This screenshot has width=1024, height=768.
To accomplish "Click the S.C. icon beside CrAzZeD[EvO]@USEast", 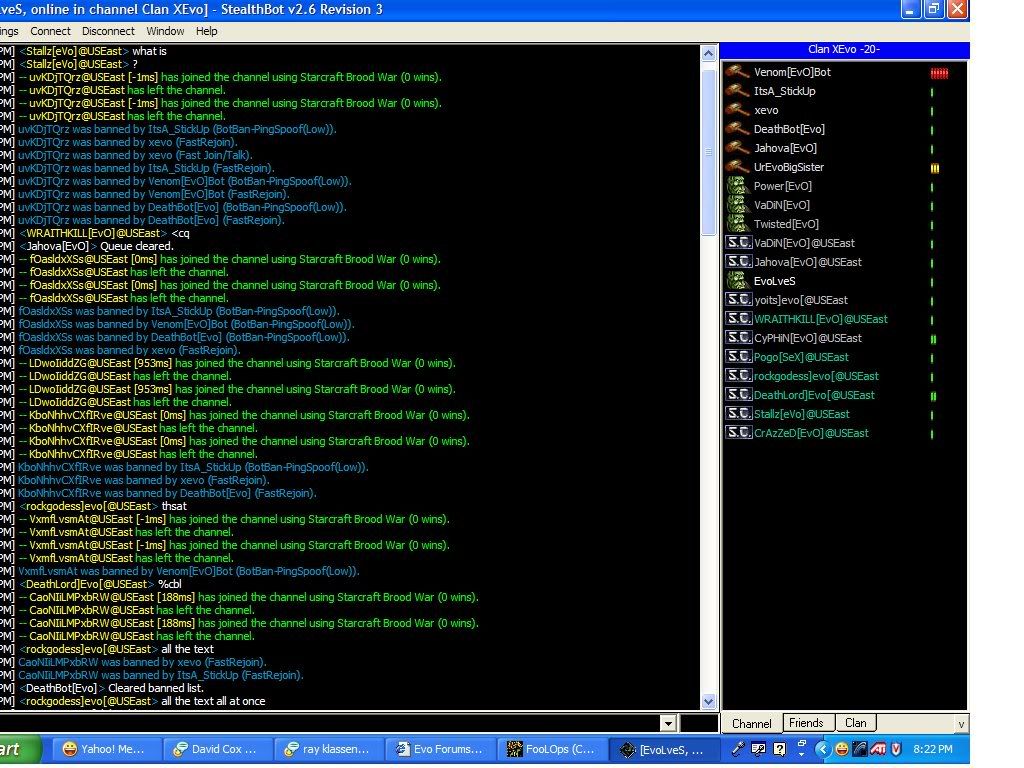I will 738,433.
